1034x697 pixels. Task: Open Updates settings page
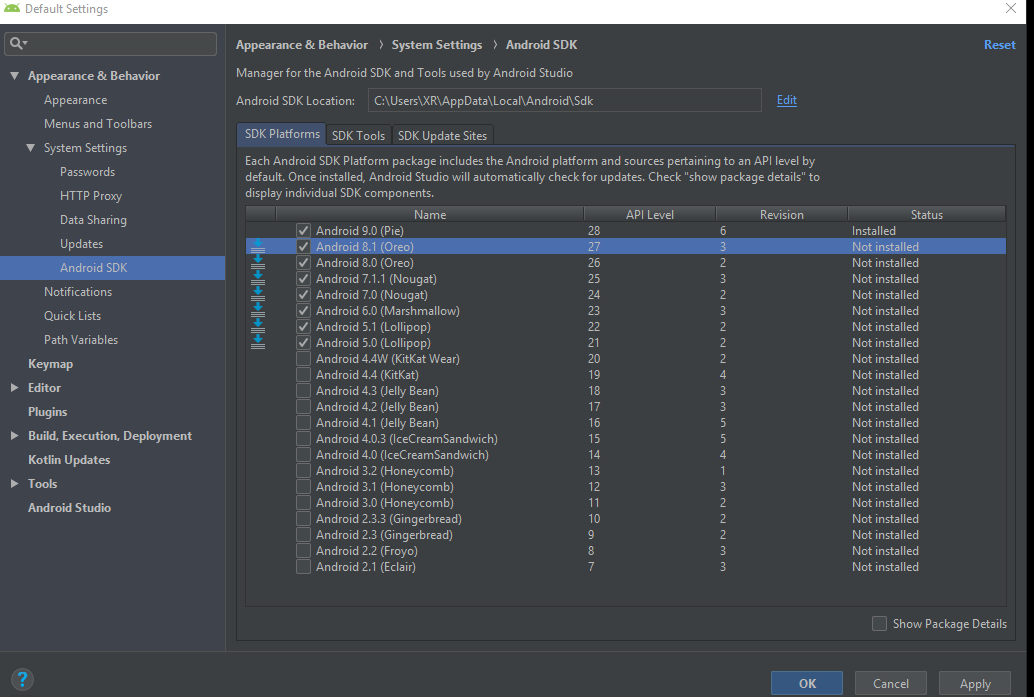tap(81, 244)
